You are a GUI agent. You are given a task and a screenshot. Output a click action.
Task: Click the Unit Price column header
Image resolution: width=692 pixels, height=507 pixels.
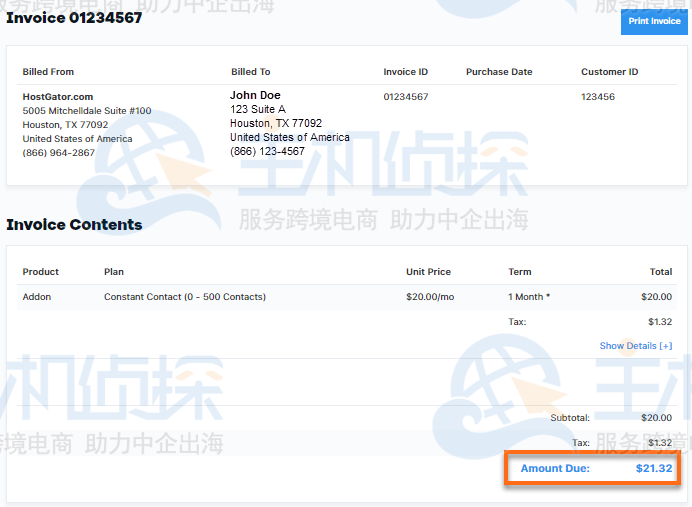tap(428, 272)
